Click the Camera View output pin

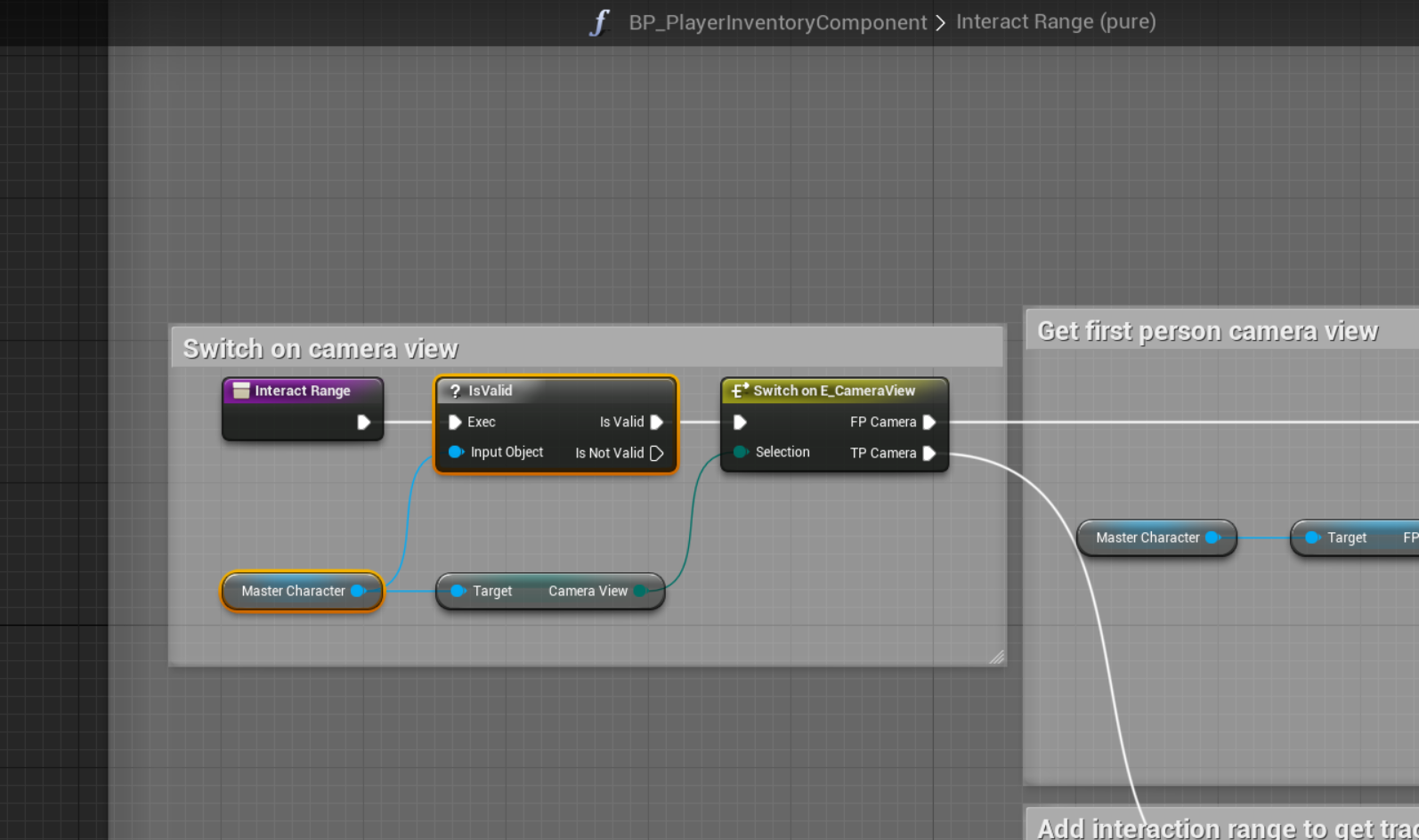coord(640,591)
